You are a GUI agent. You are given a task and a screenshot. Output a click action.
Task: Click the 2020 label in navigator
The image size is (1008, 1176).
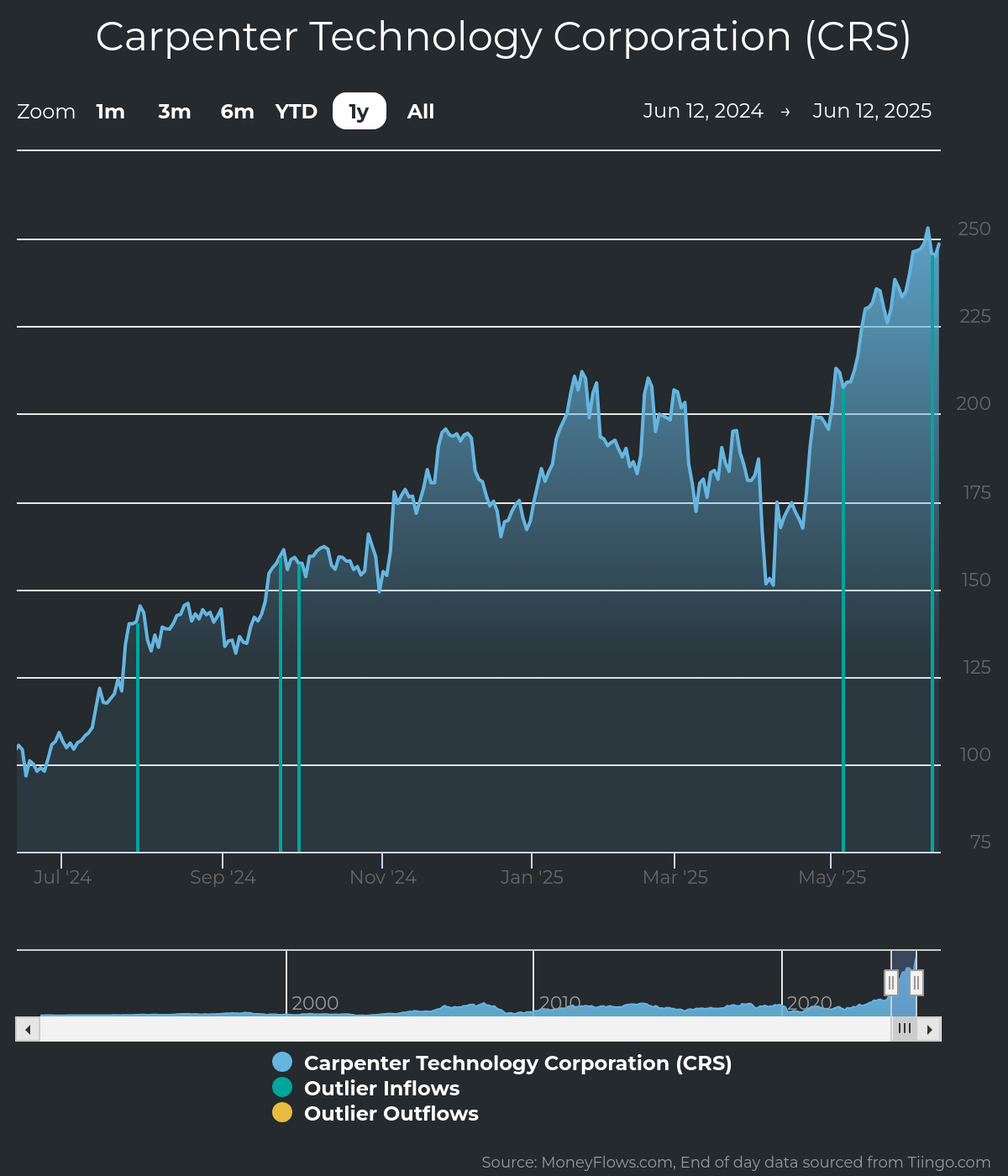[x=809, y=1003]
